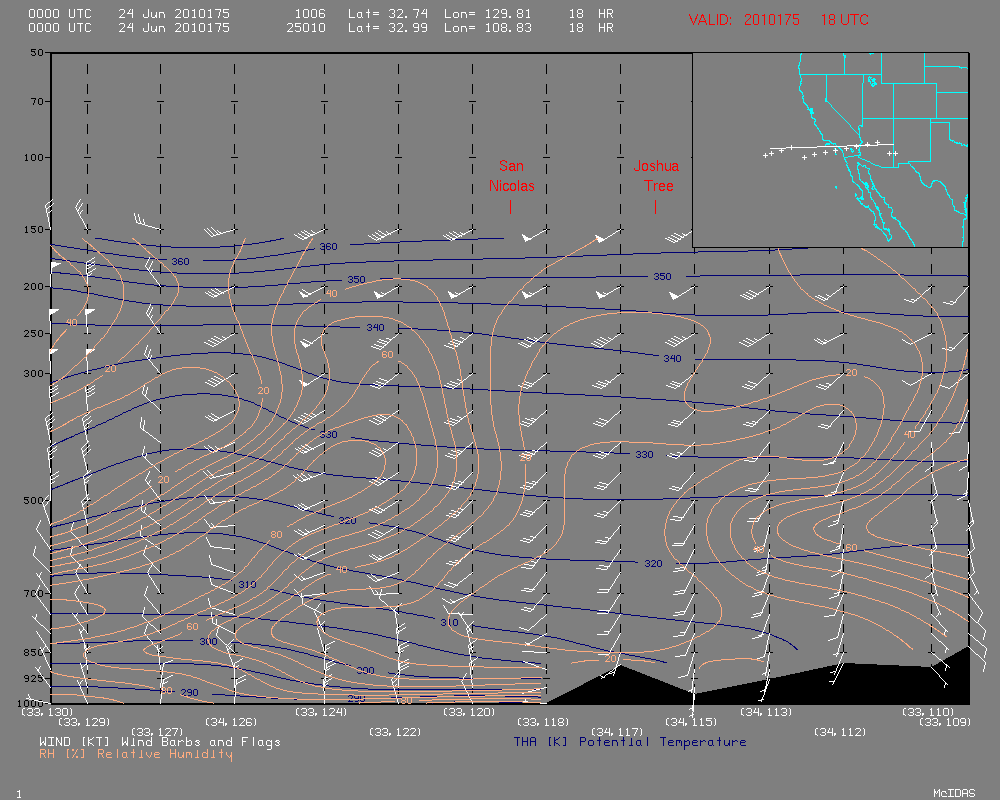Image resolution: width=1000 pixels, height=800 pixels.
Task: Select the Joshua Tree station label
Action: [656, 176]
